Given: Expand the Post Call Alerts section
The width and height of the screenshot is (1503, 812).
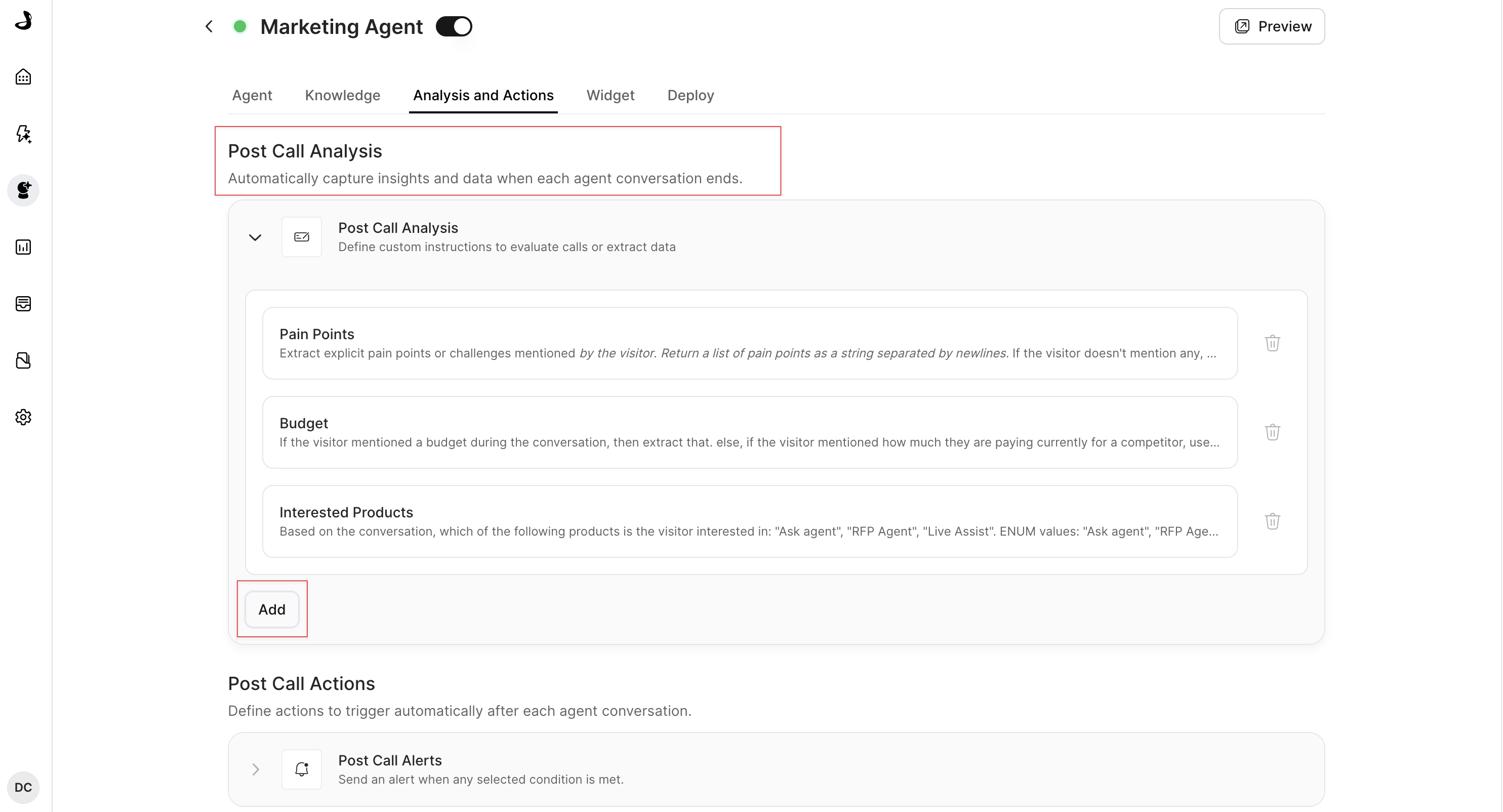Looking at the screenshot, I should click(x=255, y=769).
